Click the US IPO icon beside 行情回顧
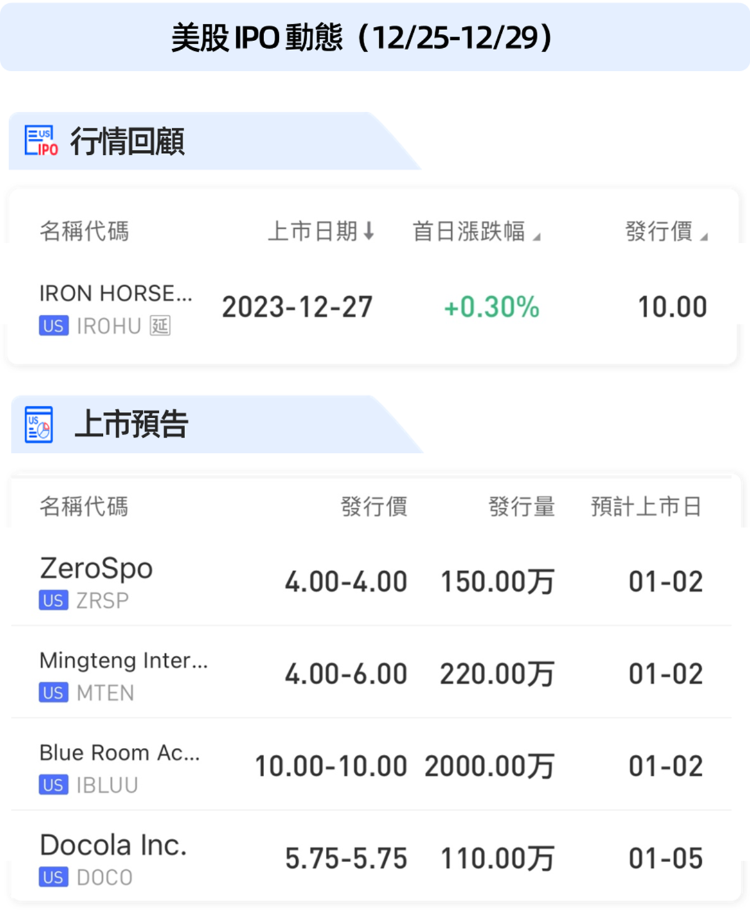Image resolution: width=750 pixels, height=920 pixels. click(x=41, y=142)
